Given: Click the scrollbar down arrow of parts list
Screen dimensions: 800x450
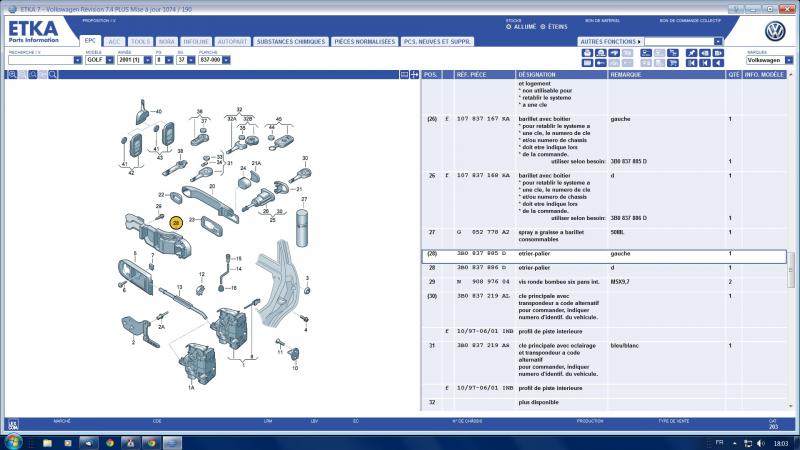Looking at the screenshot, I should (x=791, y=406).
